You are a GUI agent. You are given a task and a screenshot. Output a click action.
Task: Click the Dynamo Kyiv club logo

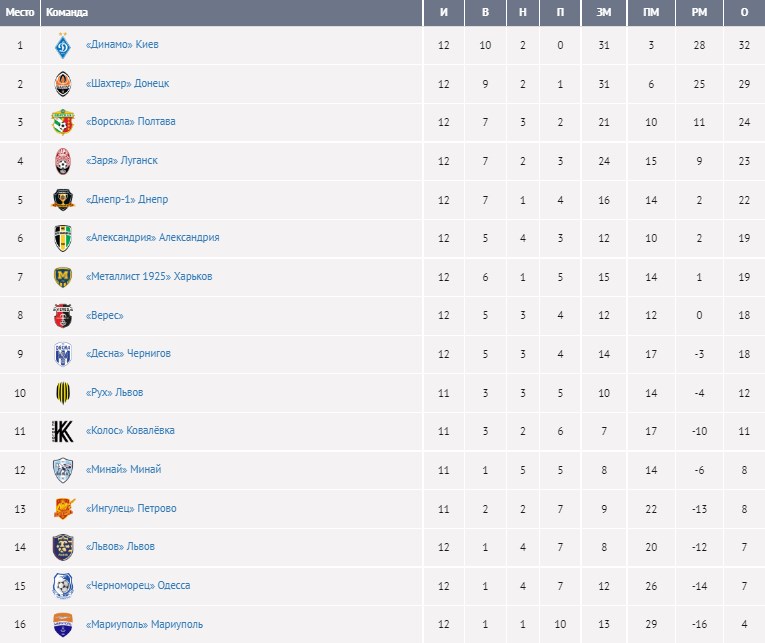coord(63,45)
